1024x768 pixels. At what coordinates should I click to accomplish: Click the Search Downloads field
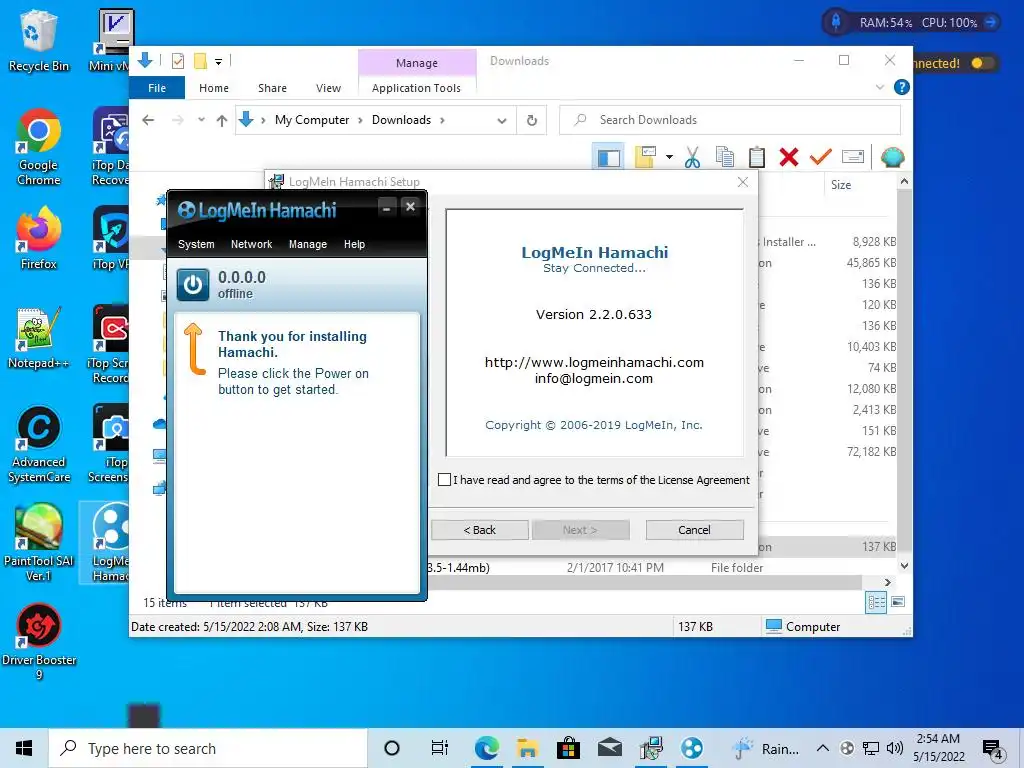(729, 120)
